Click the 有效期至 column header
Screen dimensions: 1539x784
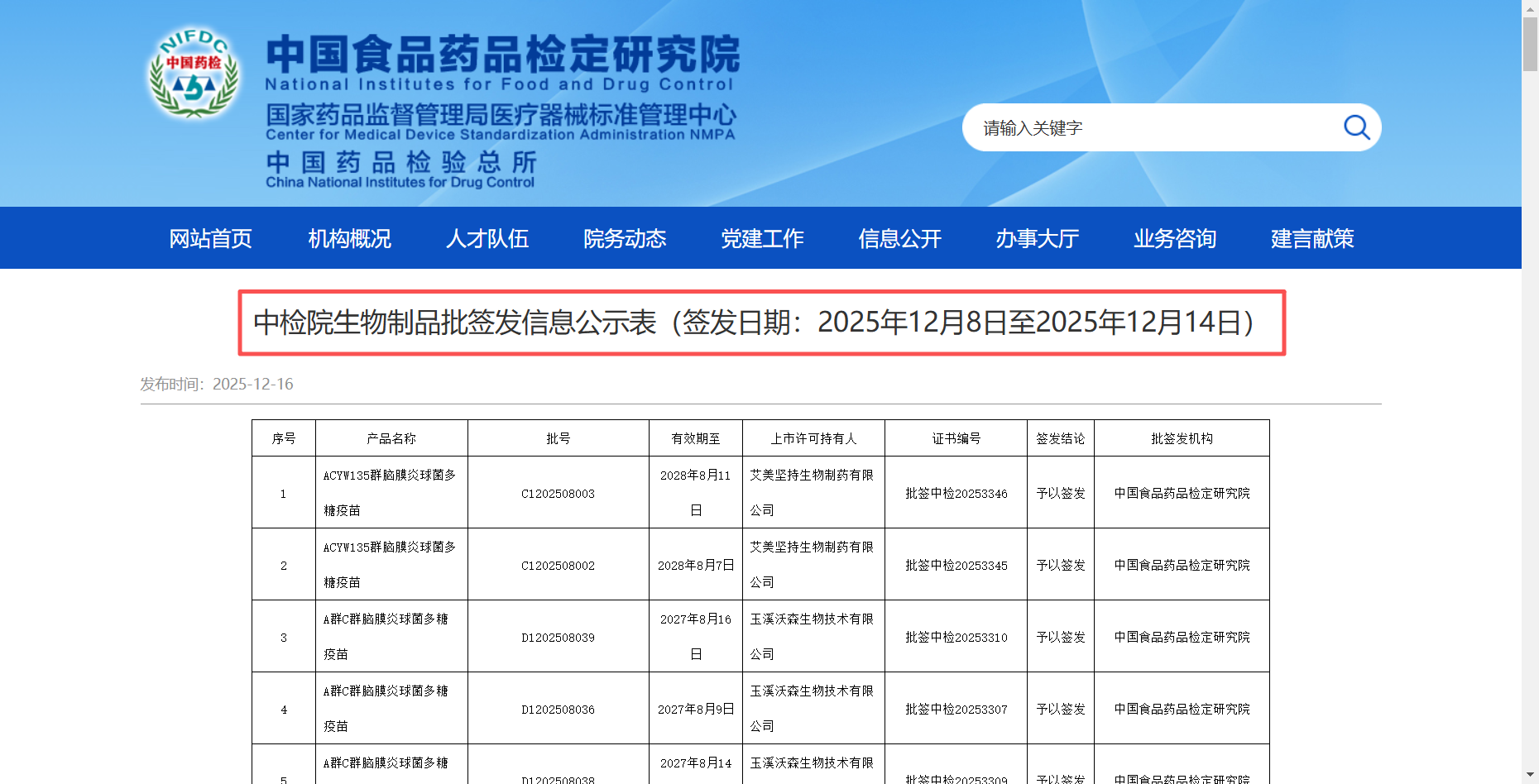(696, 438)
